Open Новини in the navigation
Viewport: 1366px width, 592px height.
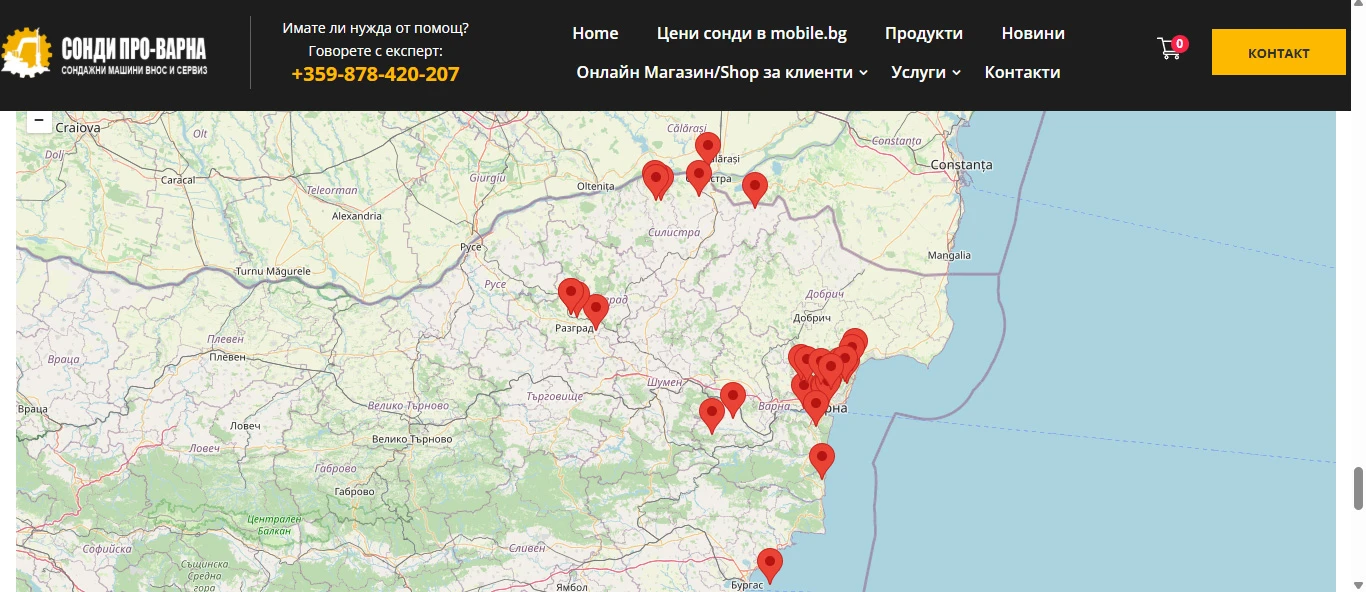tap(1032, 33)
